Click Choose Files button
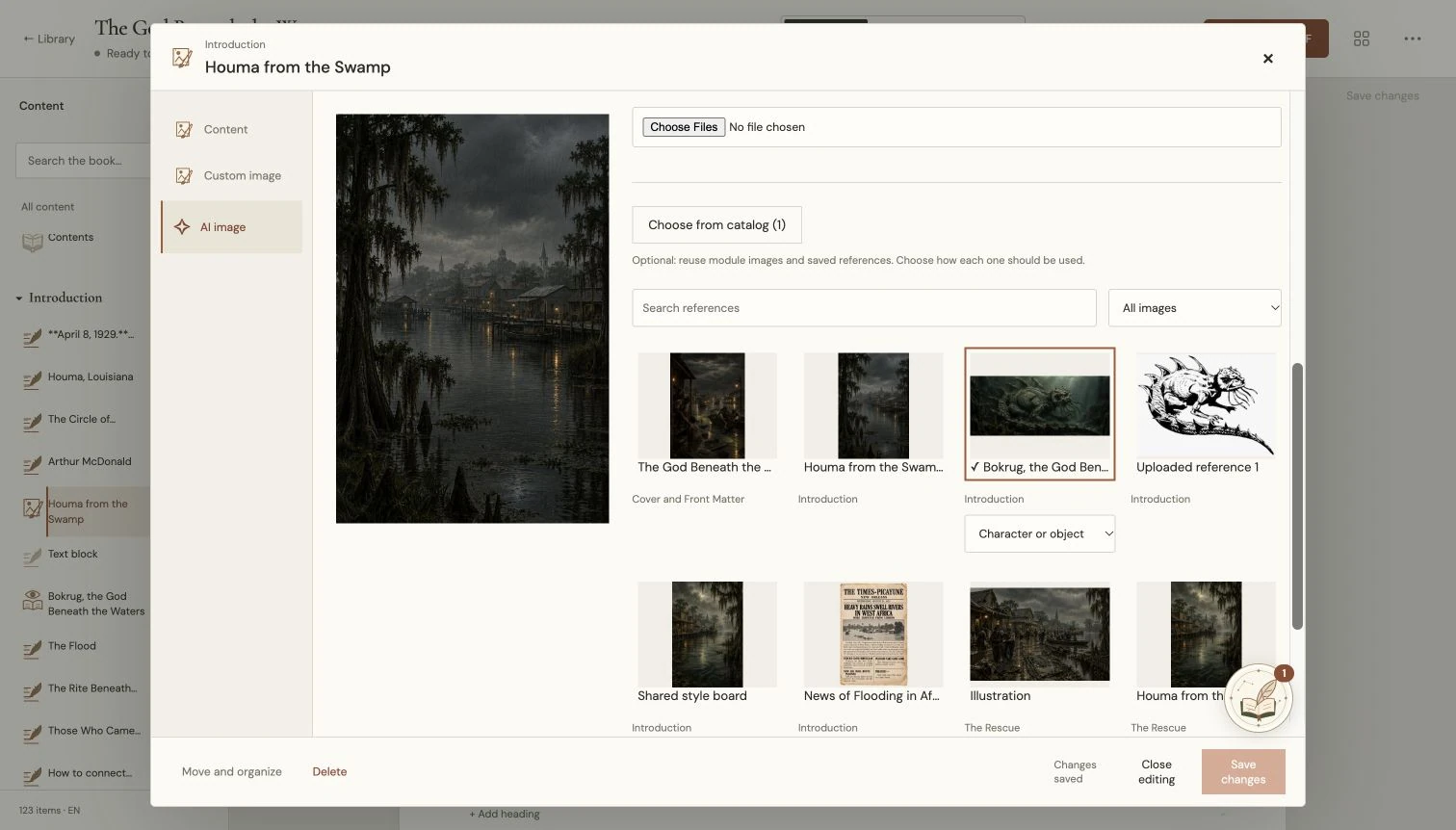This screenshot has width=1456, height=830. coord(684,127)
